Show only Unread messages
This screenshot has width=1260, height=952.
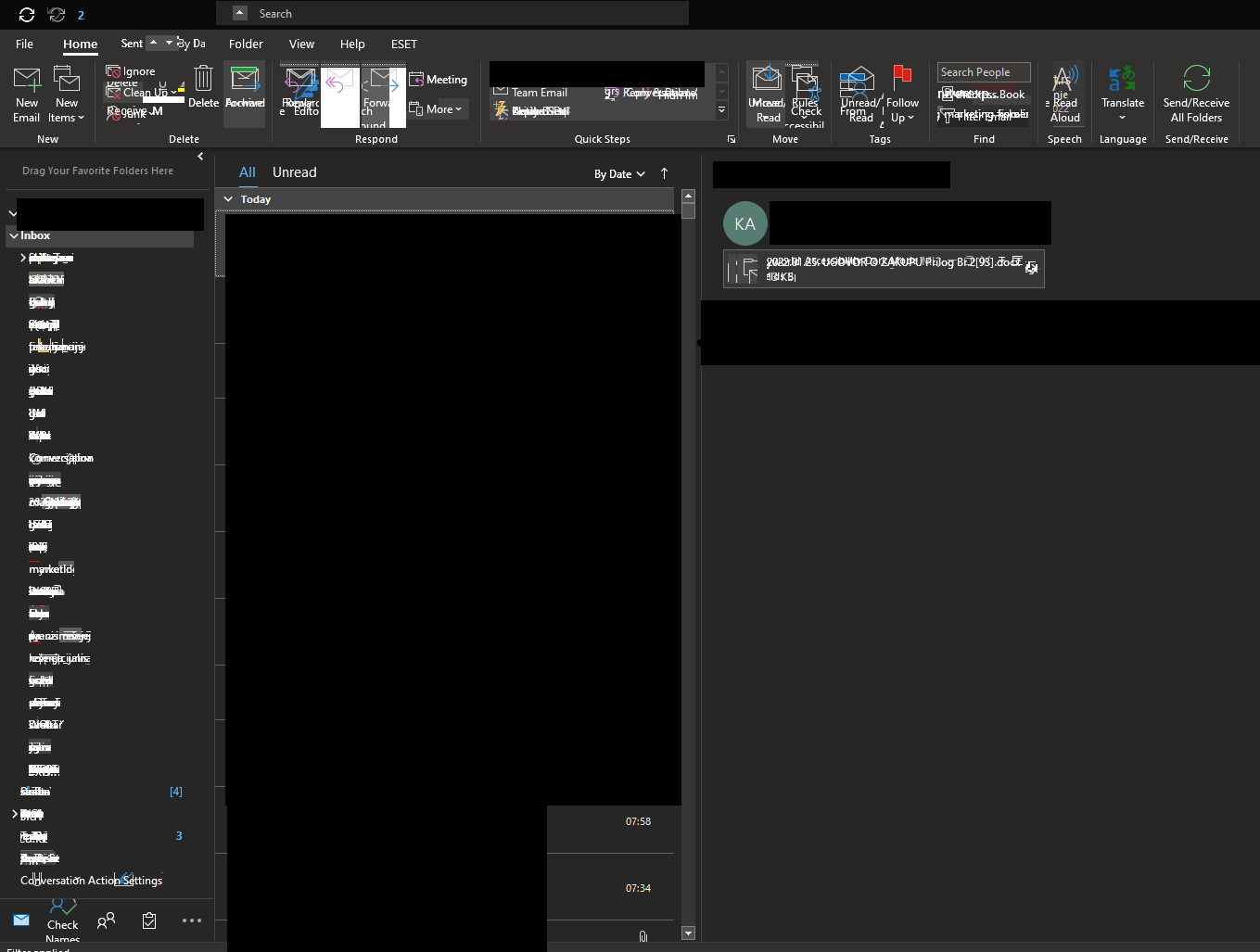pos(295,172)
